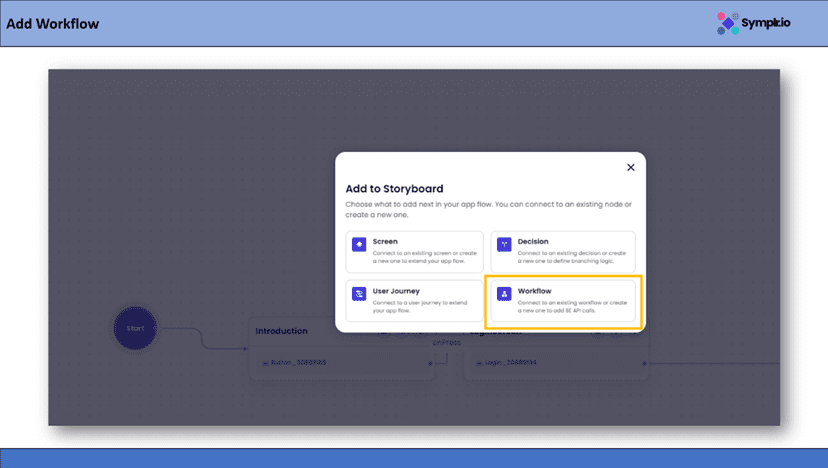This screenshot has height=468, width=828.
Task: Click the Start node circle
Action: [x=135, y=328]
